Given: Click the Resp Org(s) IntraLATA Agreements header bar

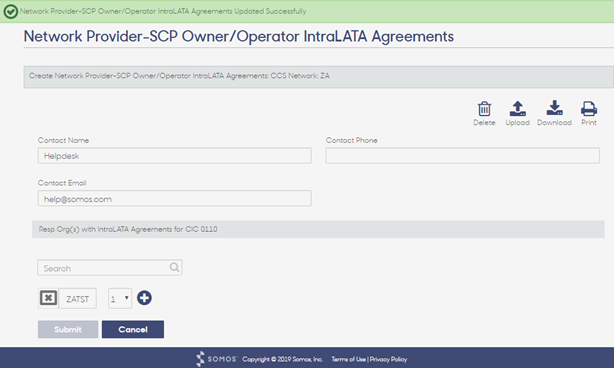Looking at the screenshot, I should click(x=318, y=229).
